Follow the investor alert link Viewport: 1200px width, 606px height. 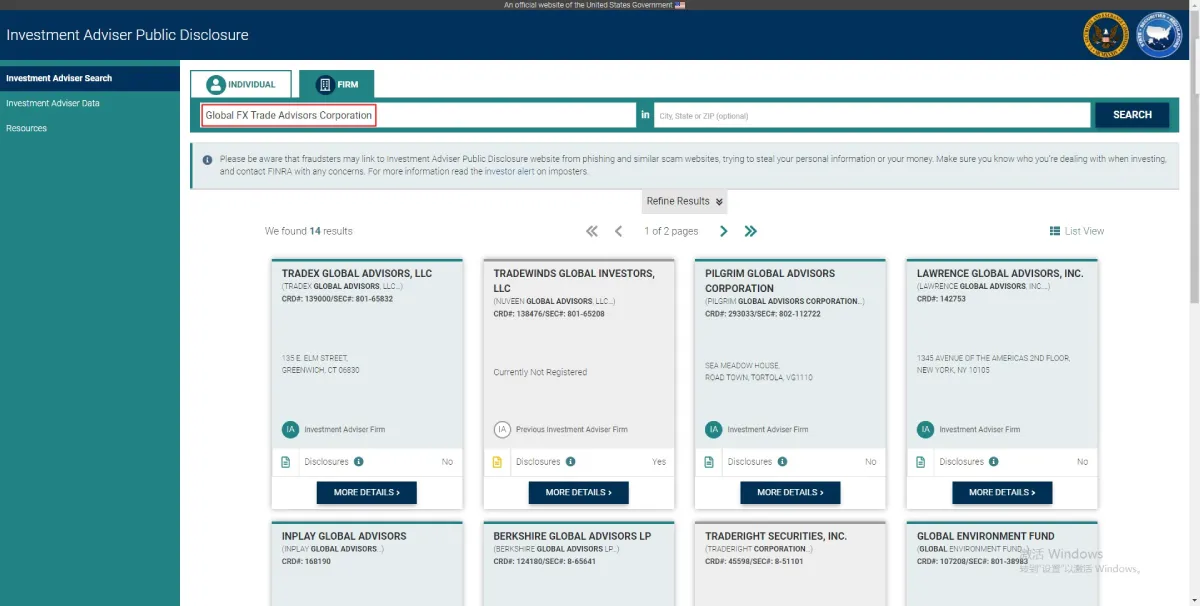510,172
